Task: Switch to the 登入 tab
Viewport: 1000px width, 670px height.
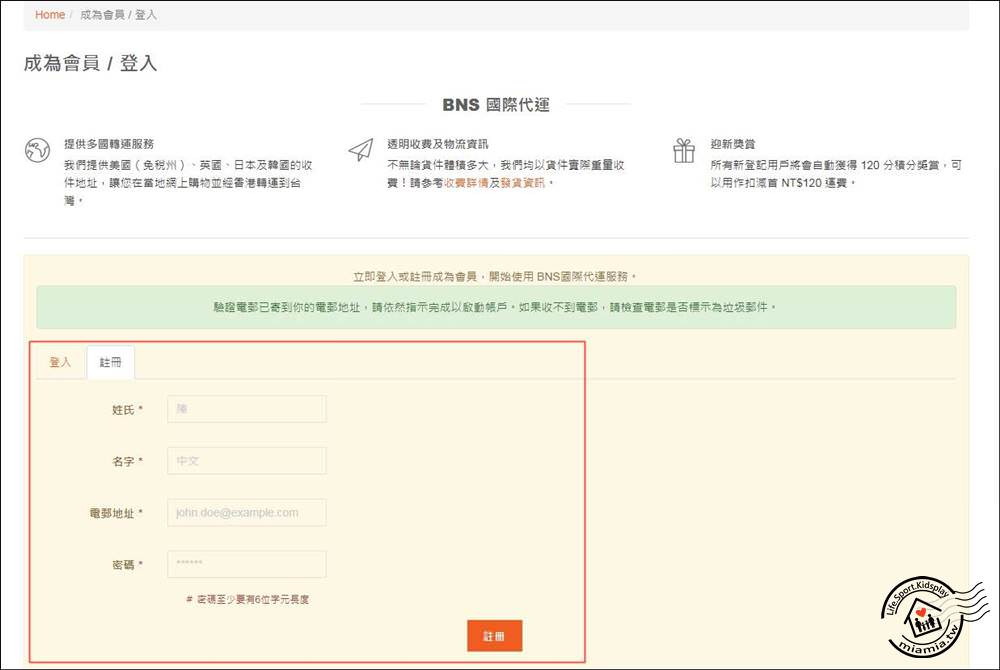Action: [60, 362]
